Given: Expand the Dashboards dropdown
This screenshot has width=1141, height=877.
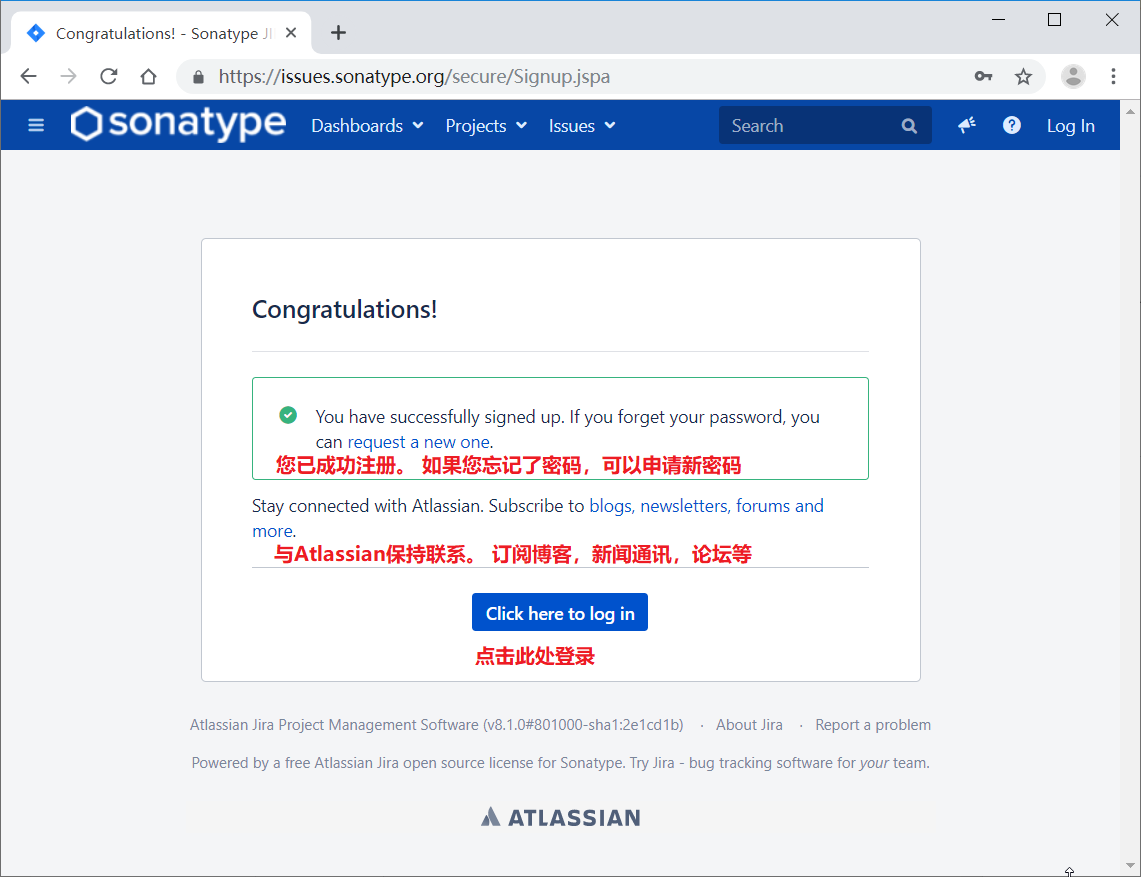Looking at the screenshot, I should pyautogui.click(x=367, y=126).
